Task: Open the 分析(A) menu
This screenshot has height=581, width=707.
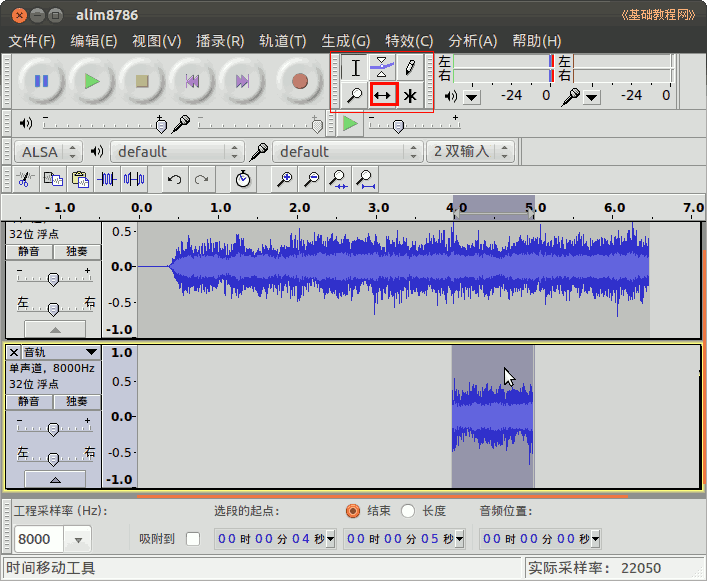Action: pos(473,41)
